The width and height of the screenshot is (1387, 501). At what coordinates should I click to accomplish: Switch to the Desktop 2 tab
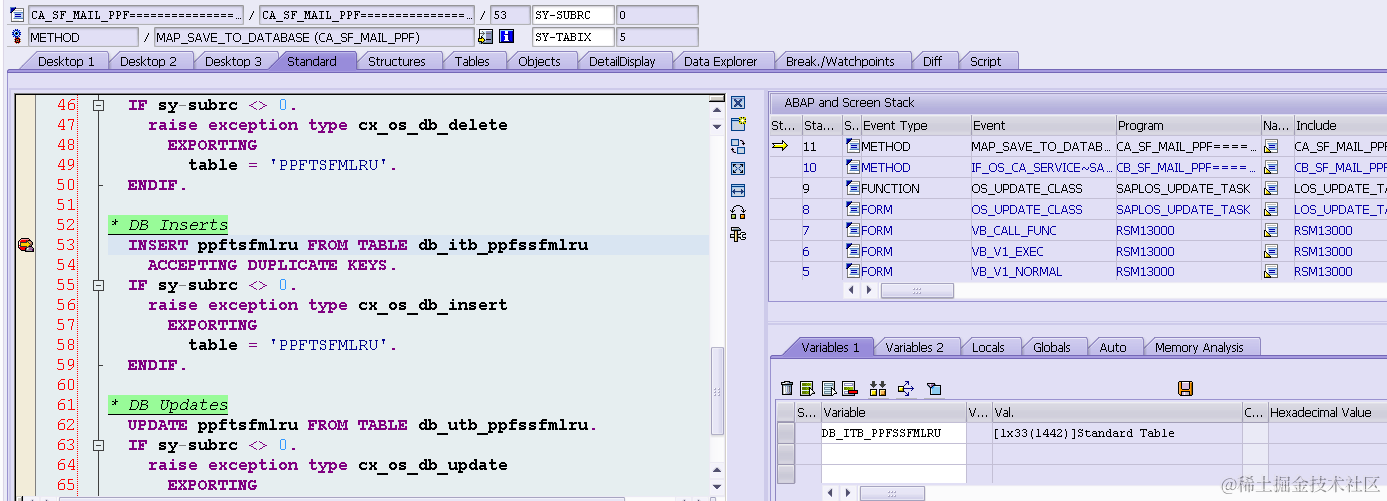pos(148,61)
